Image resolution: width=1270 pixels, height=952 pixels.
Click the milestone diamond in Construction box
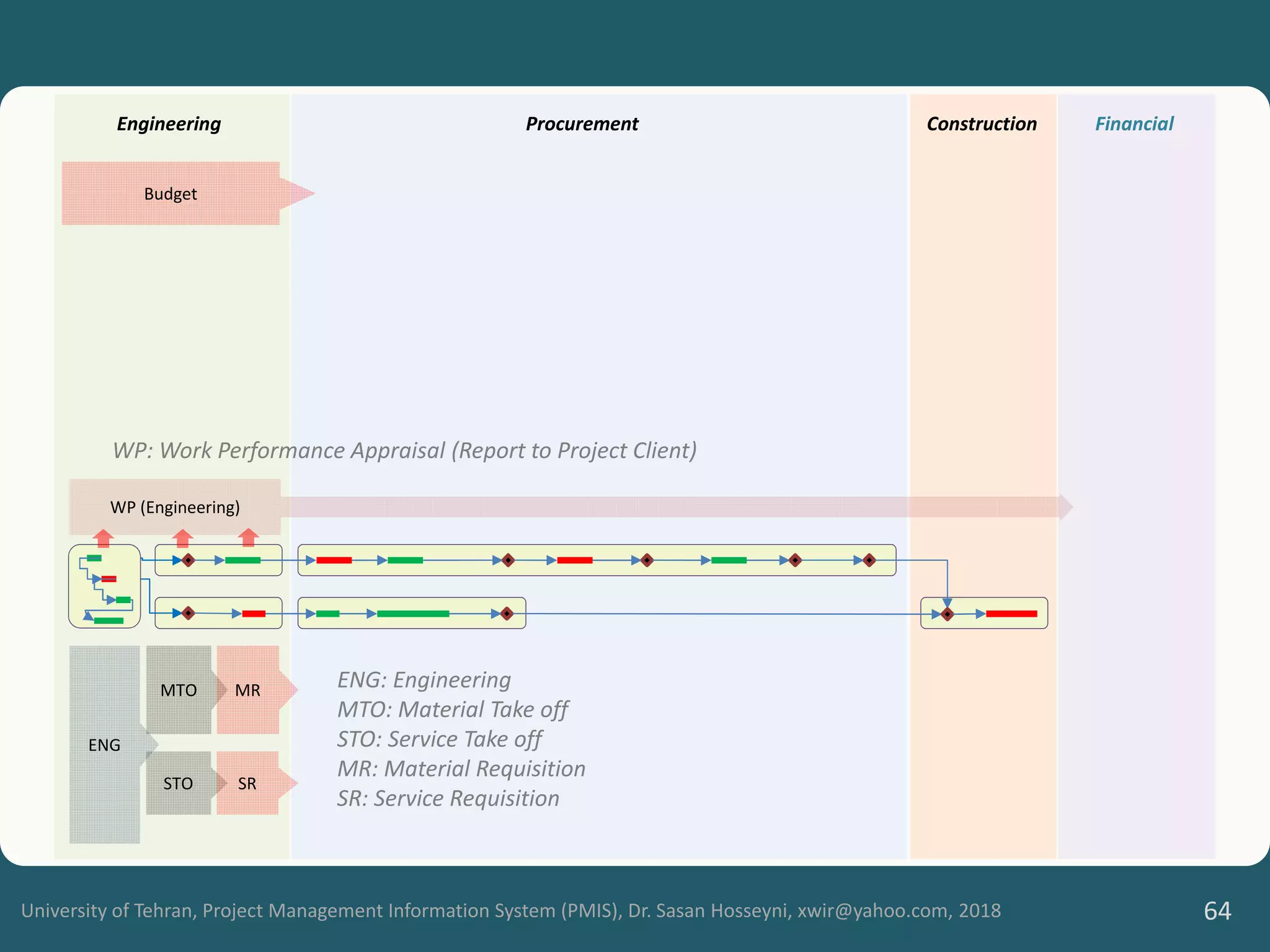947,614
